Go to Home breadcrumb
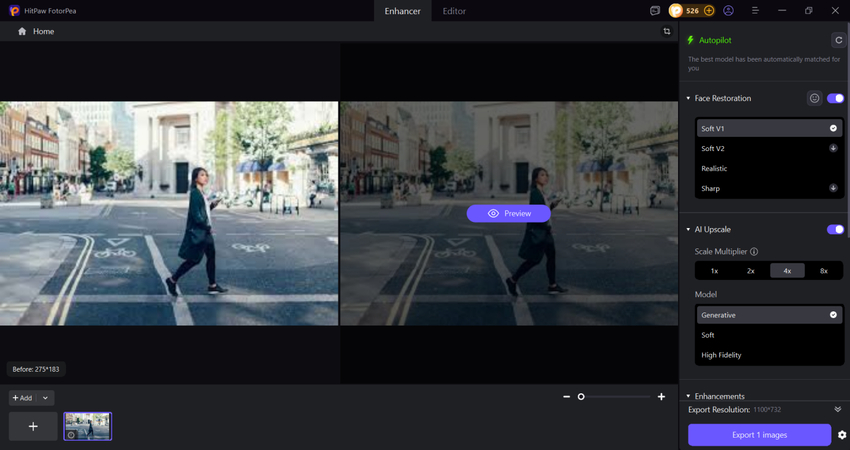Screen dimensions: 850x450 43,31
